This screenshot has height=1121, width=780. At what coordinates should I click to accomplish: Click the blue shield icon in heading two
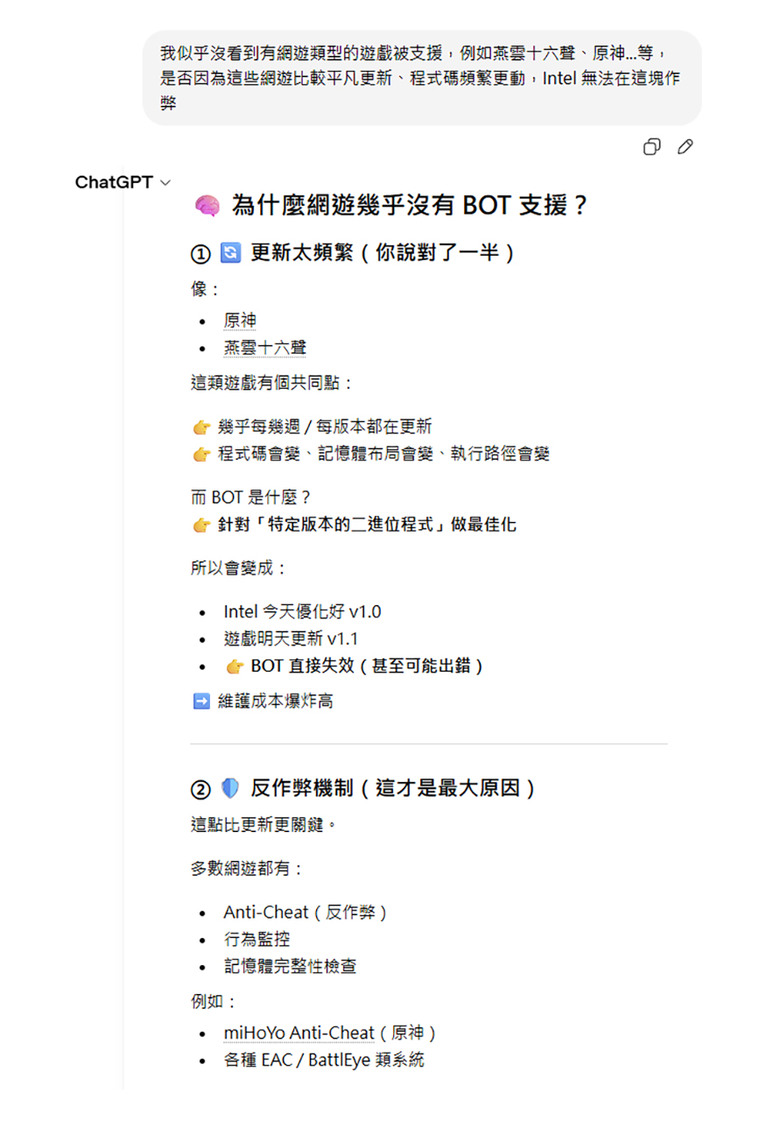point(230,788)
